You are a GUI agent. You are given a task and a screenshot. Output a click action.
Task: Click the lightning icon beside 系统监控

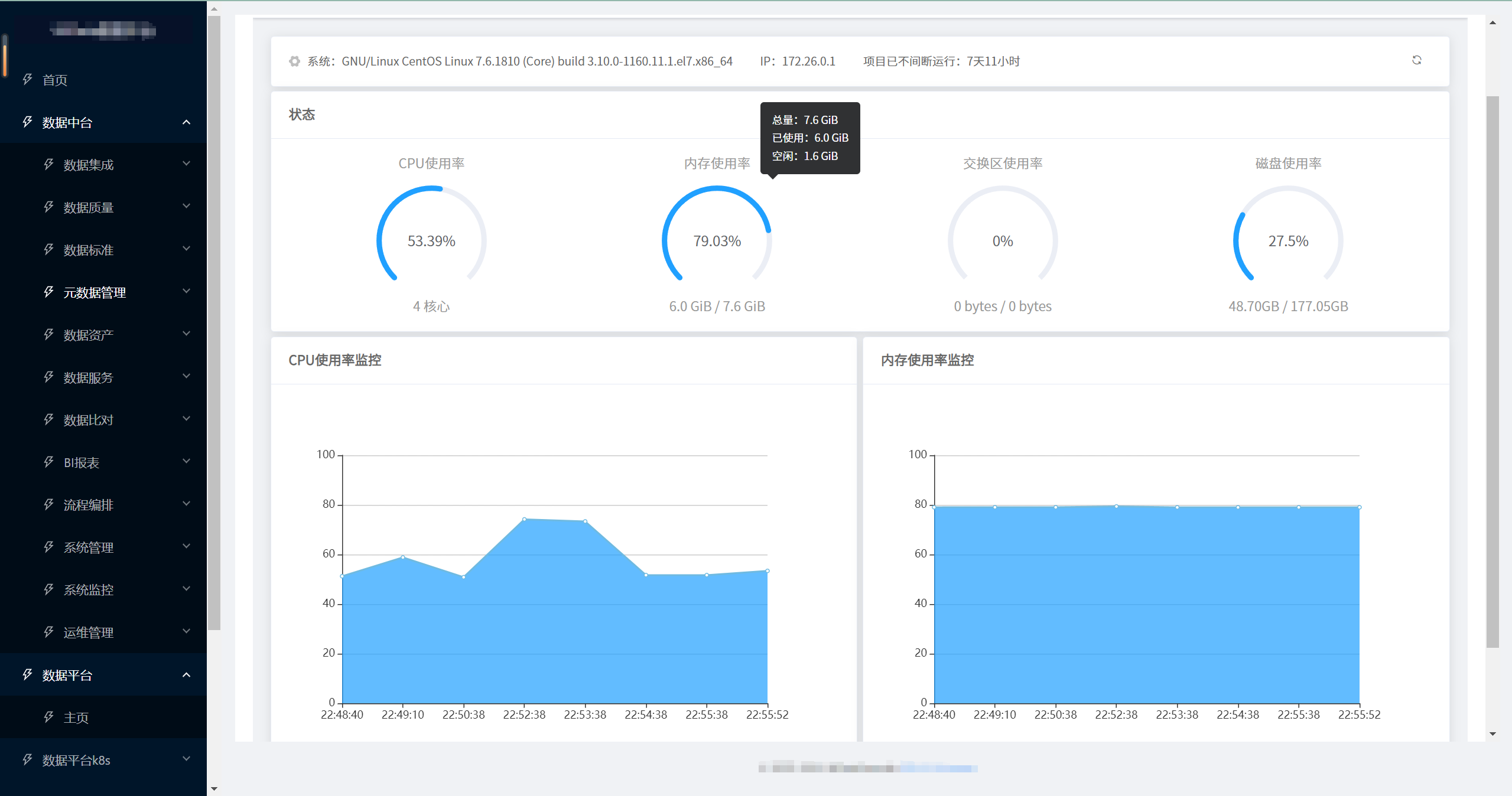[x=48, y=589]
